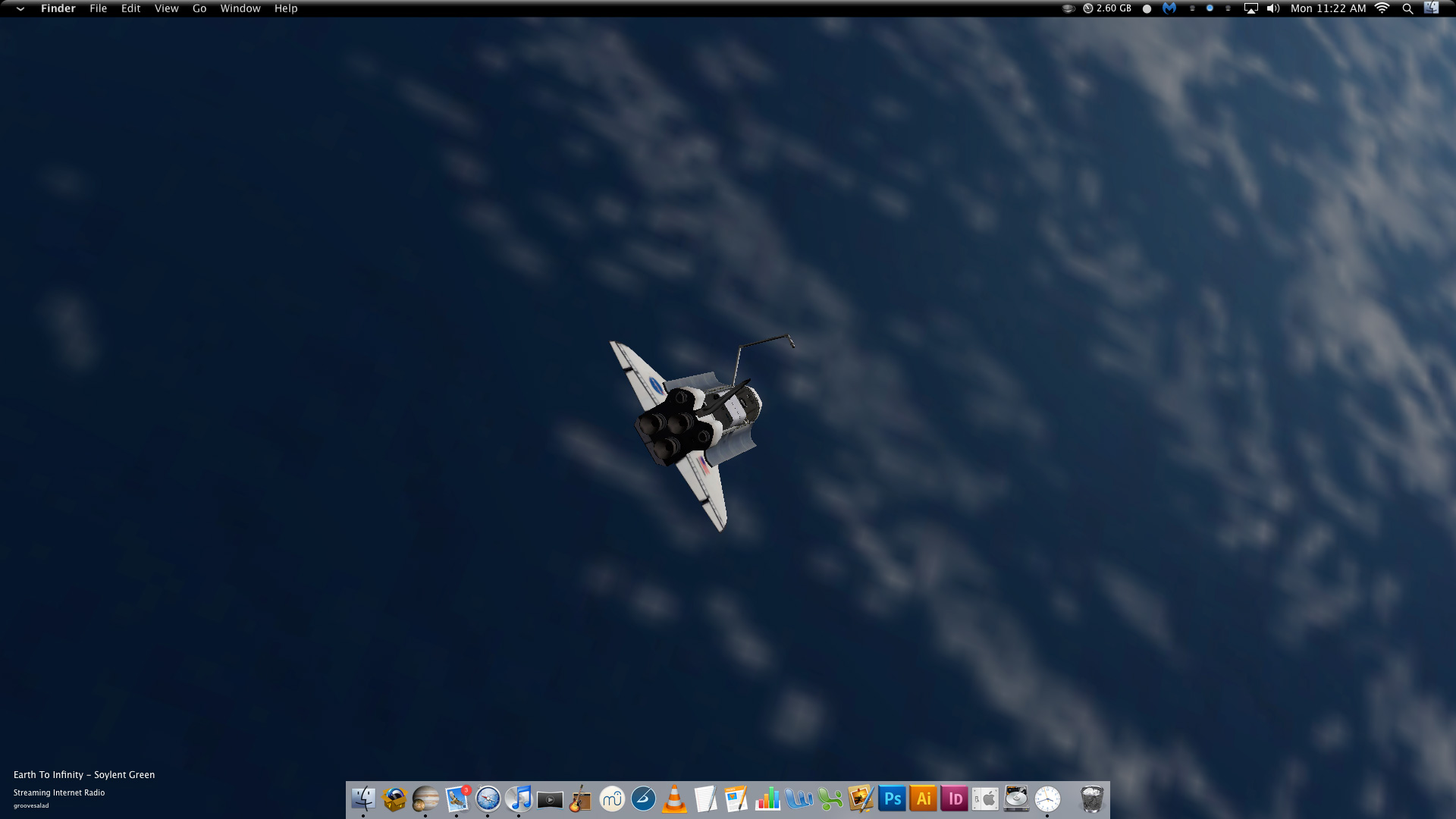This screenshot has height=819, width=1456.
Task: Open the volume control in menu bar
Action: coord(1273,8)
